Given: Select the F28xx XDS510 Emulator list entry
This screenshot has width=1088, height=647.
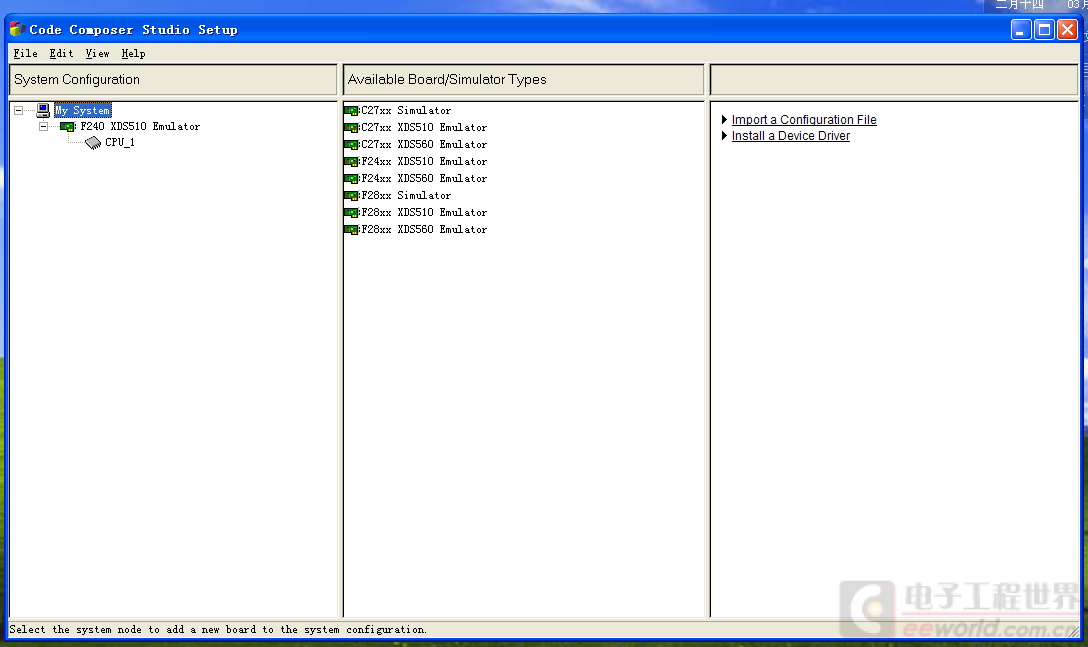Looking at the screenshot, I should click(424, 212).
